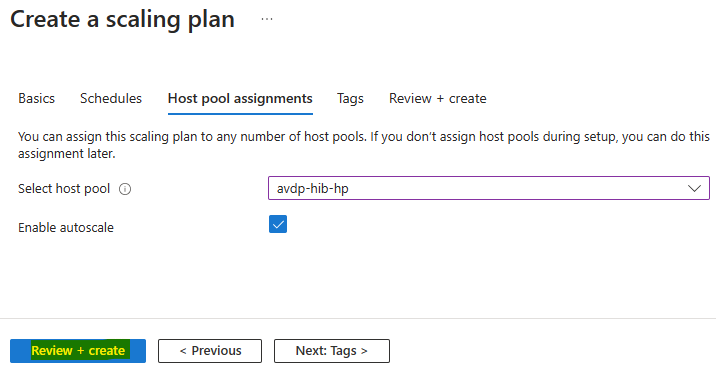716x371 pixels.
Task: Click the Create a scaling plan title
Action: [122, 20]
